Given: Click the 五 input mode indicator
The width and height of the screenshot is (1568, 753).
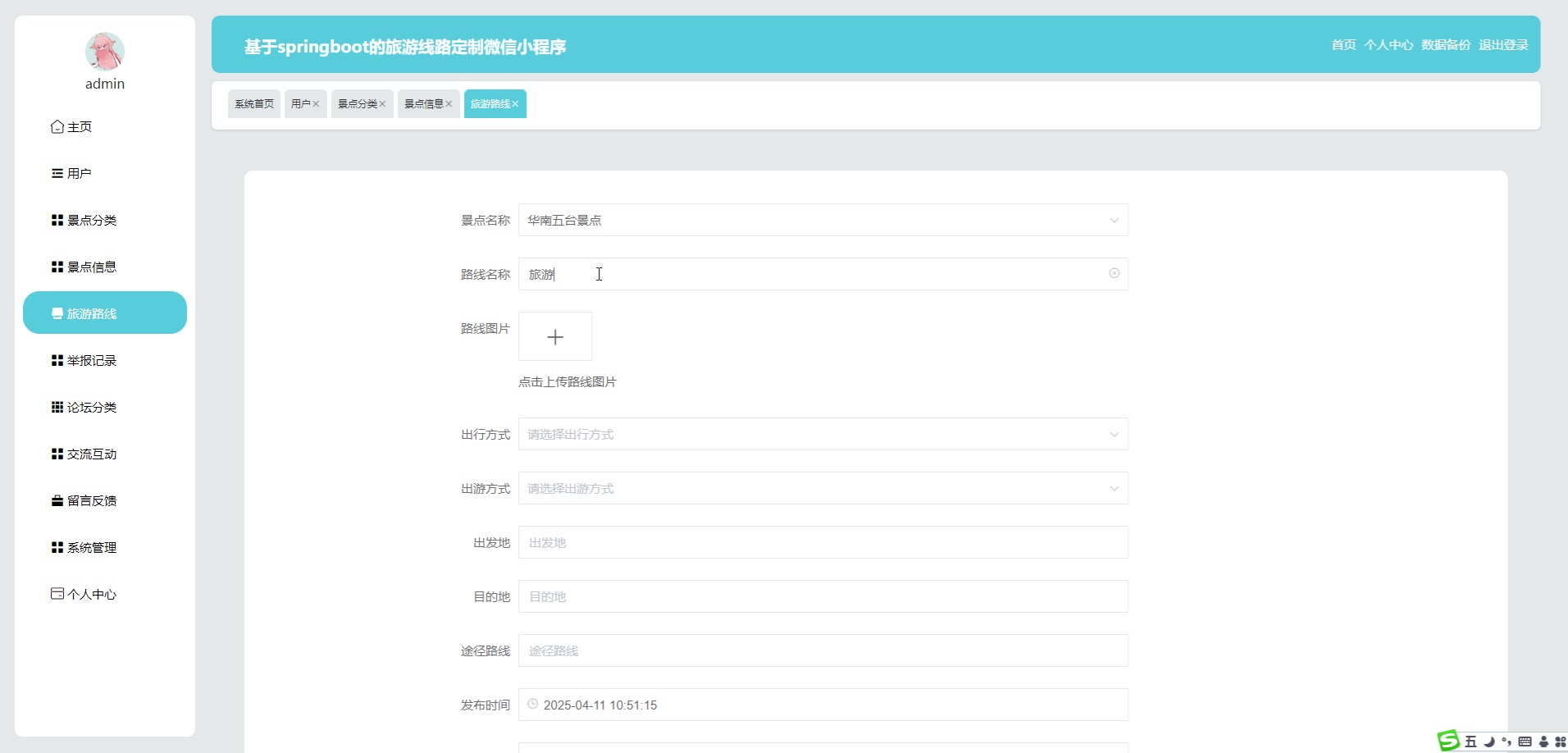Looking at the screenshot, I should (1471, 742).
